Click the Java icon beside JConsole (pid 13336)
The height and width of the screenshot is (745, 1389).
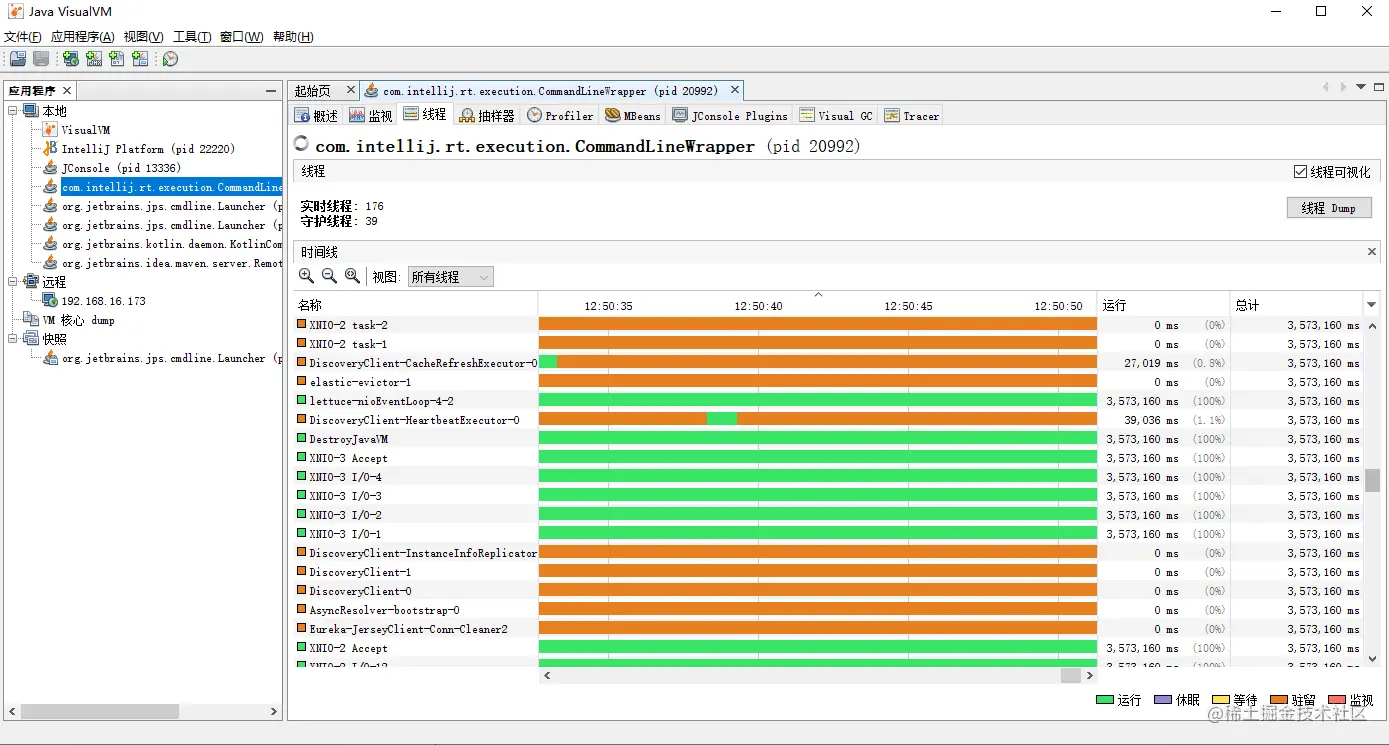tap(50, 168)
